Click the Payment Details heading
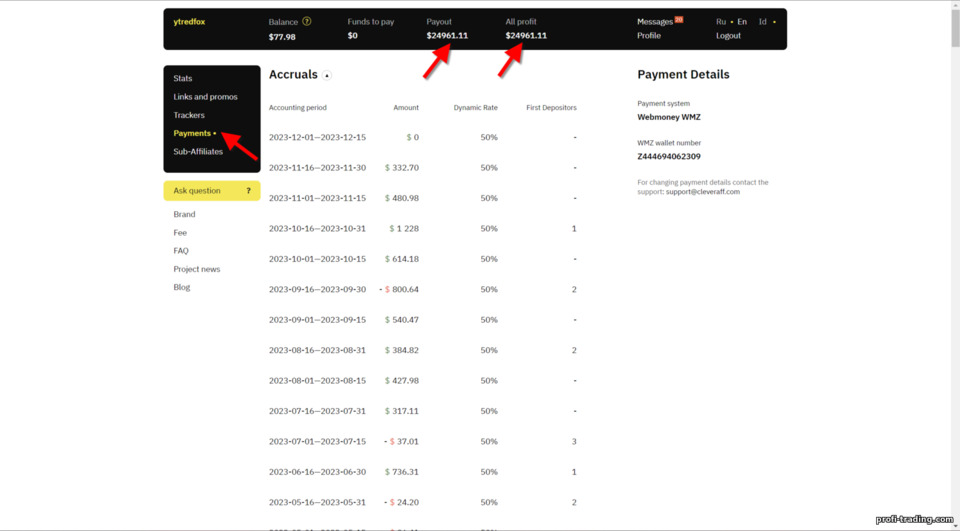 683,75
